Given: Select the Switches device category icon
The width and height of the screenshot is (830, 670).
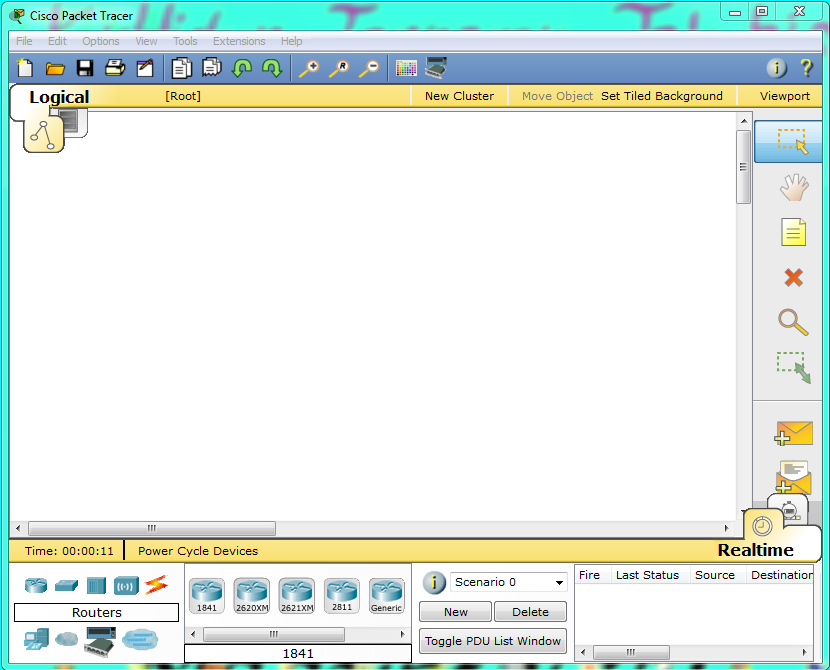Looking at the screenshot, I should [x=66, y=585].
